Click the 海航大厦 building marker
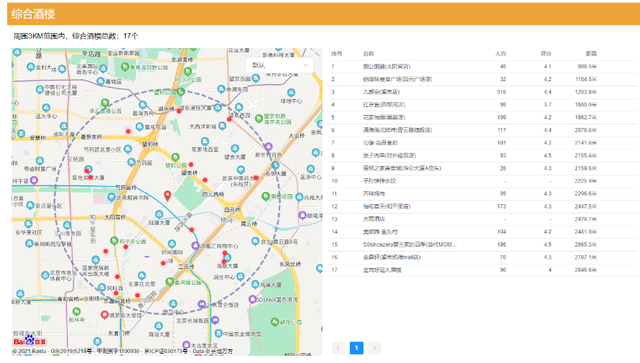The height and width of the screenshot is (363, 640). pyautogui.click(x=227, y=257)
